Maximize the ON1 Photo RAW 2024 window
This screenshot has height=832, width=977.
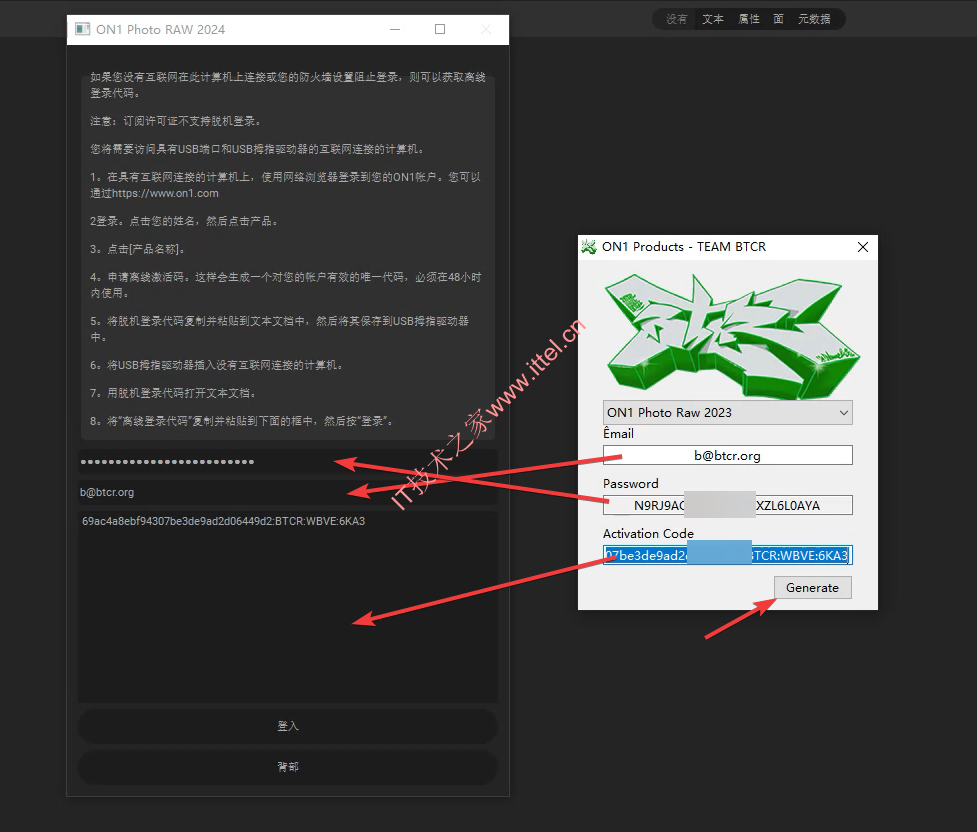(440, 29)
